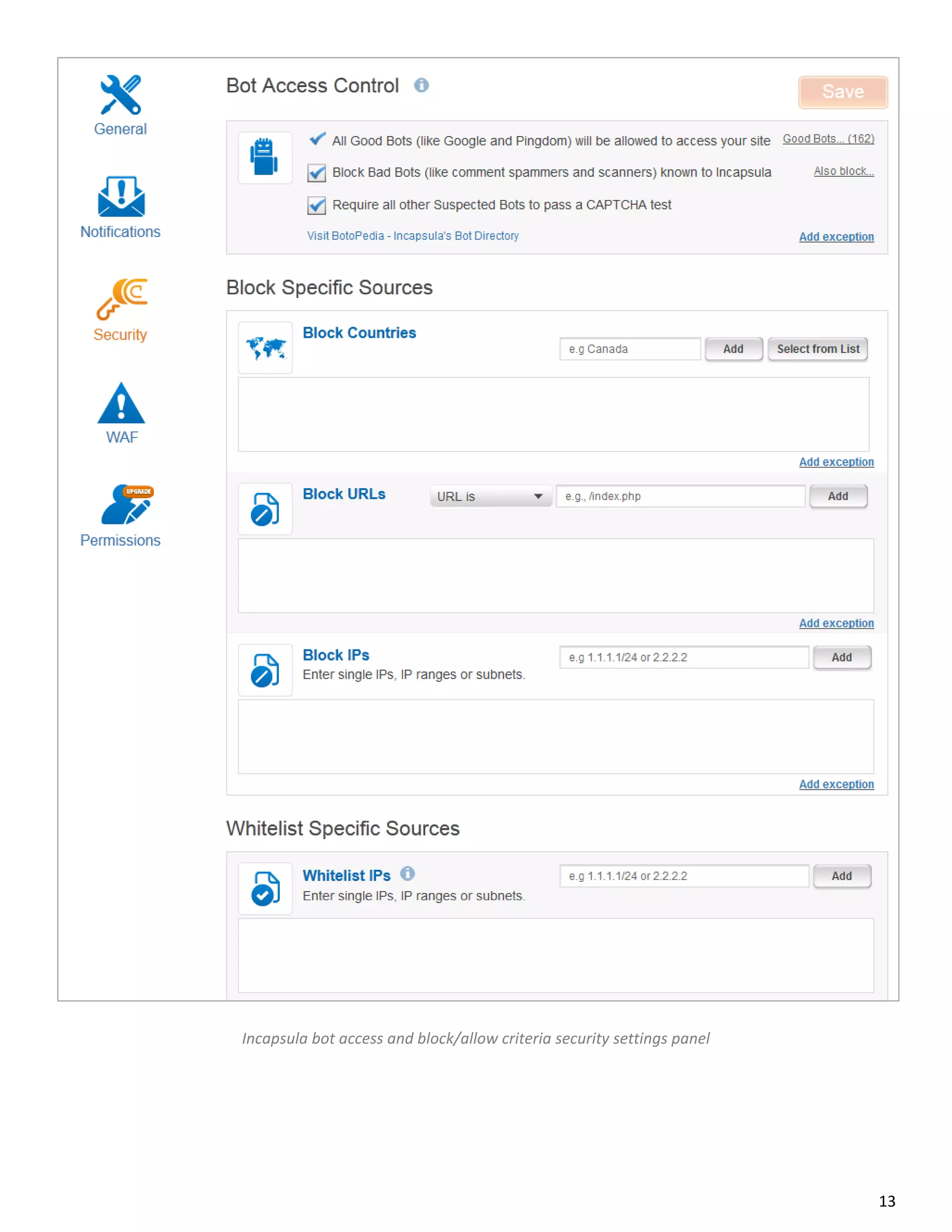The image size is (952, 1232).
Task: Switch to the Permissions section label
Action: (x=120, y=540)
